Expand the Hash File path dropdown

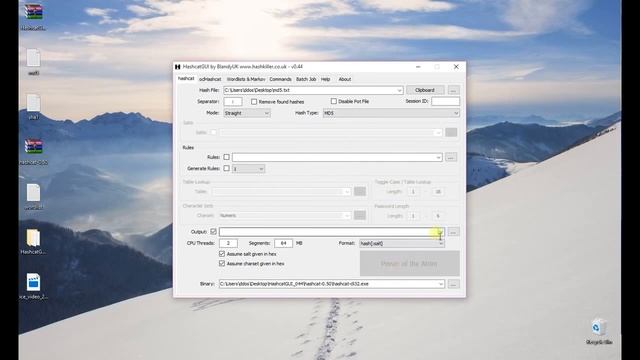(399, 90)
